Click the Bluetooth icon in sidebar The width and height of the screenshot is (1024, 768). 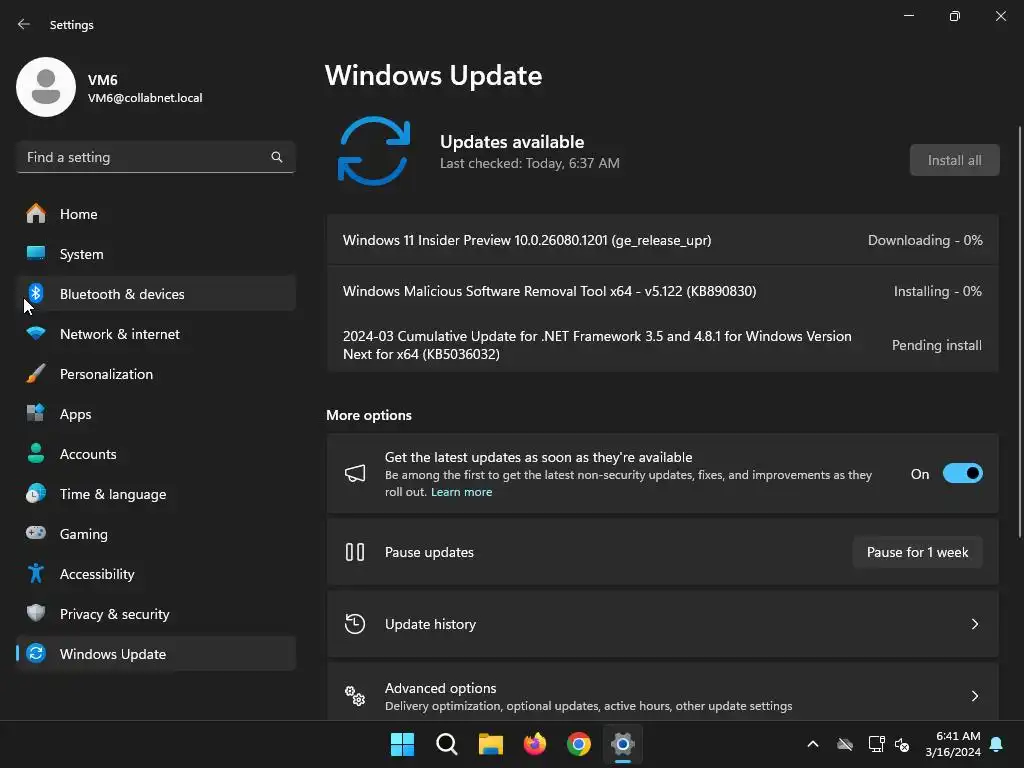pyautogui.click(x=36, y=293)
